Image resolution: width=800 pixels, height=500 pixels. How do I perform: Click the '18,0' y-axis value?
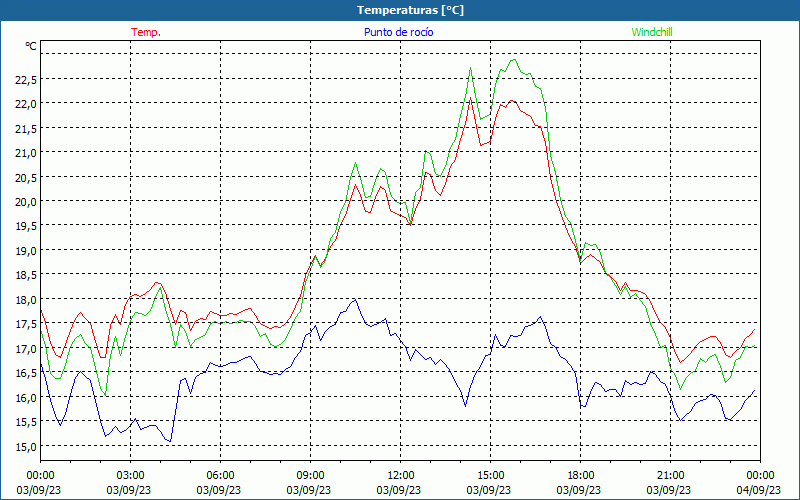[x=26, y=299]
